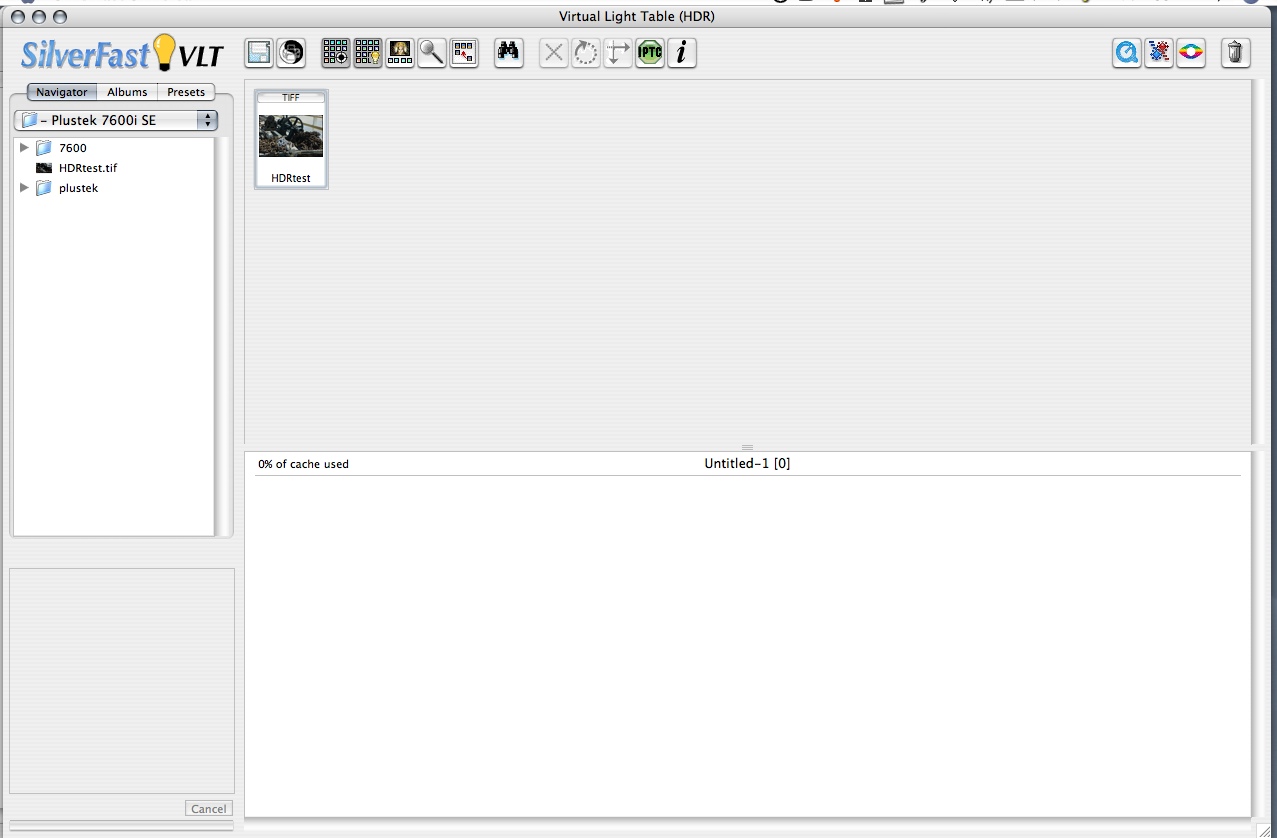The image size is (1277, 838).
Task: Click the binoculars search icon
Action: pos(509,53)
